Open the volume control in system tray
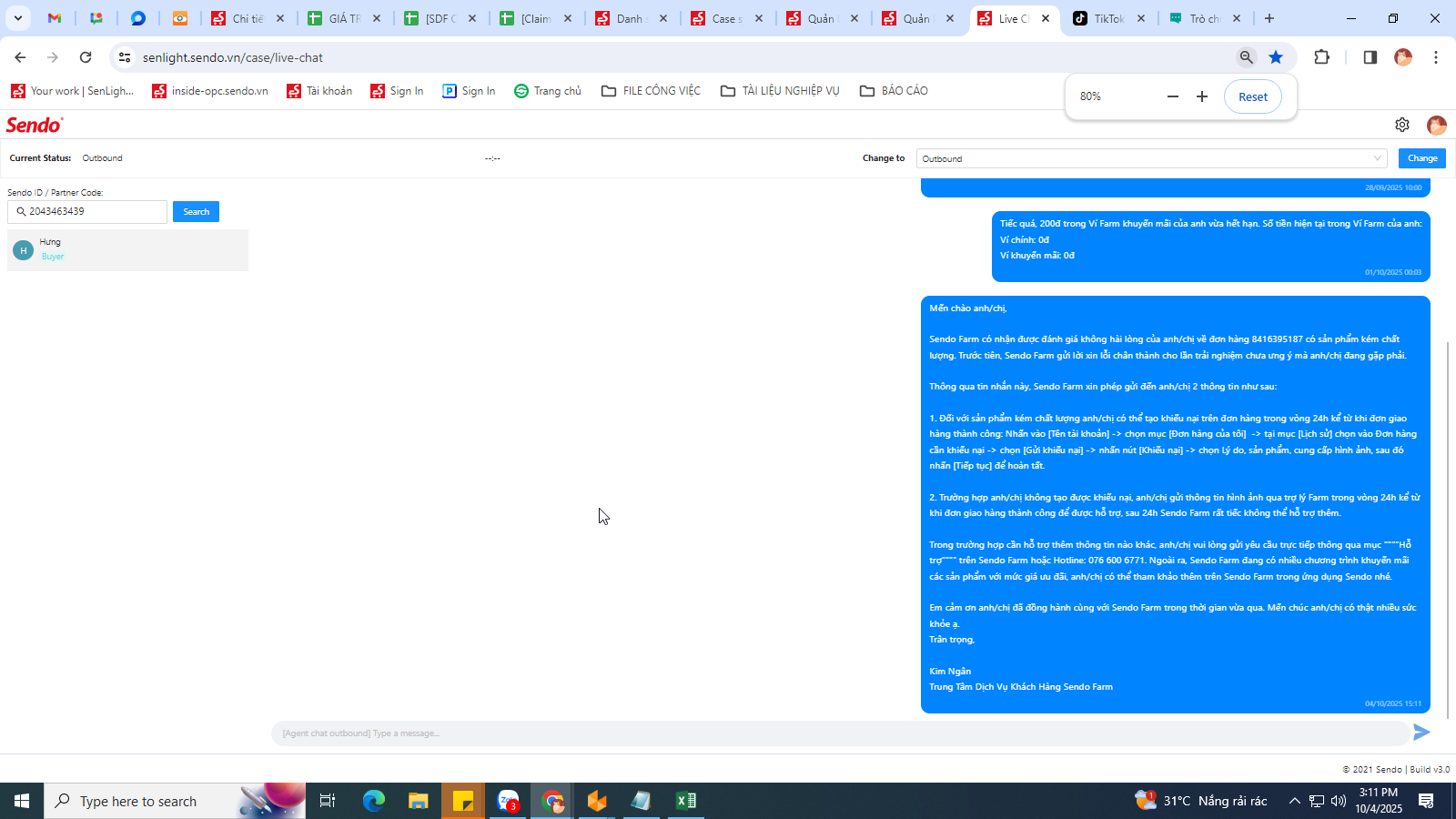 (1339, 801)
